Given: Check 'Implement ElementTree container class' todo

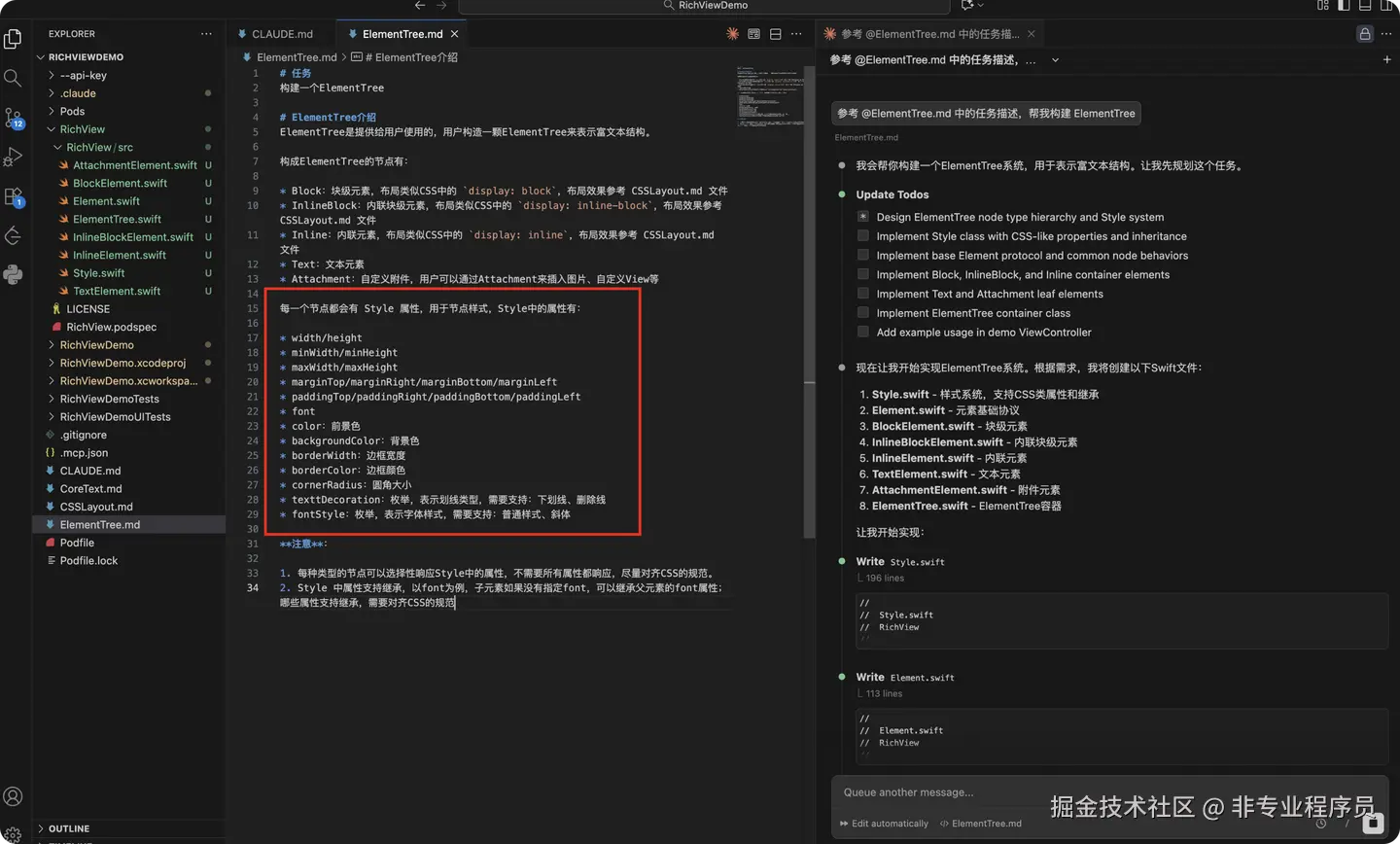Looking at the screenshot, I should coord(863,313).
